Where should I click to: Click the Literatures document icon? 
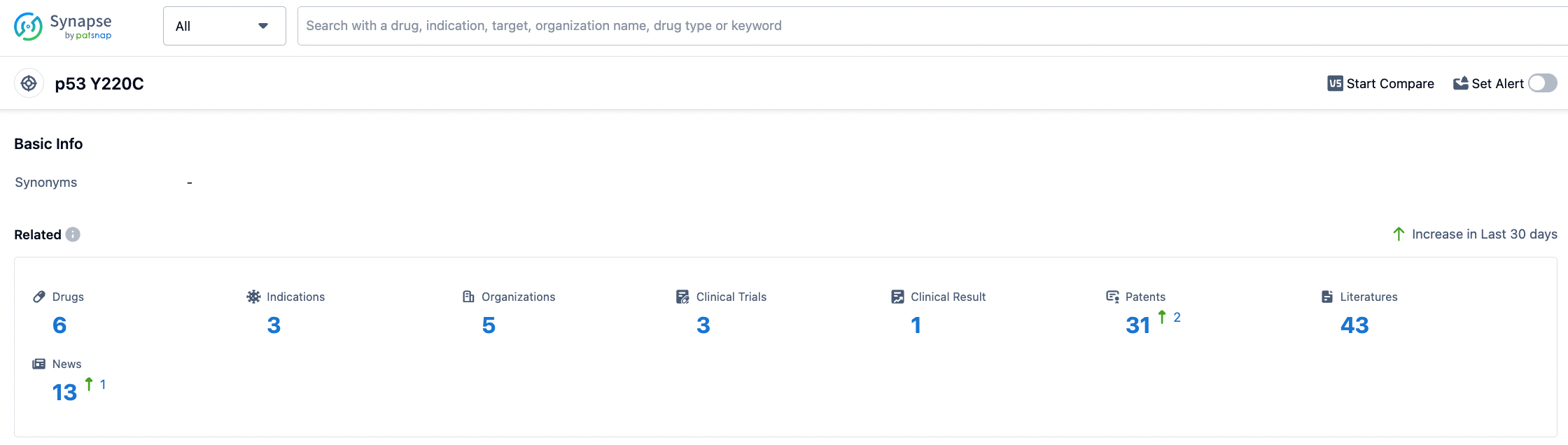point(1326,297)
